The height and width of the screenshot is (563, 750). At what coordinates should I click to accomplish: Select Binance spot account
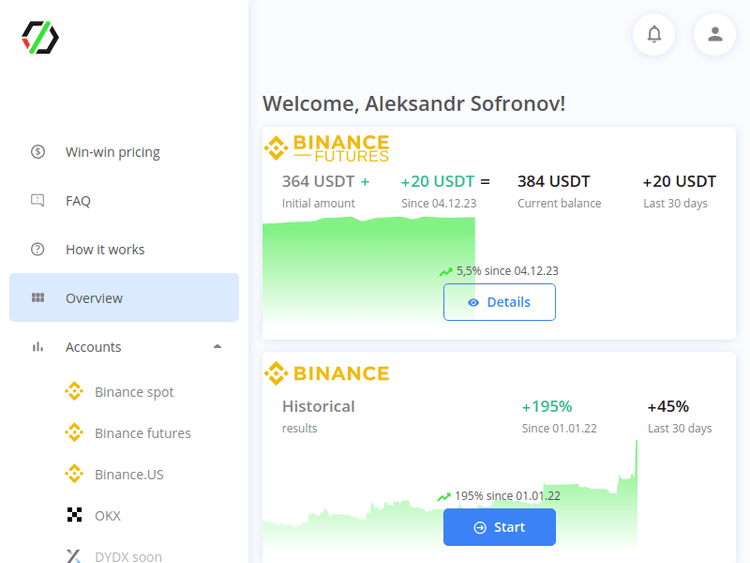click(x=134, y=392)
